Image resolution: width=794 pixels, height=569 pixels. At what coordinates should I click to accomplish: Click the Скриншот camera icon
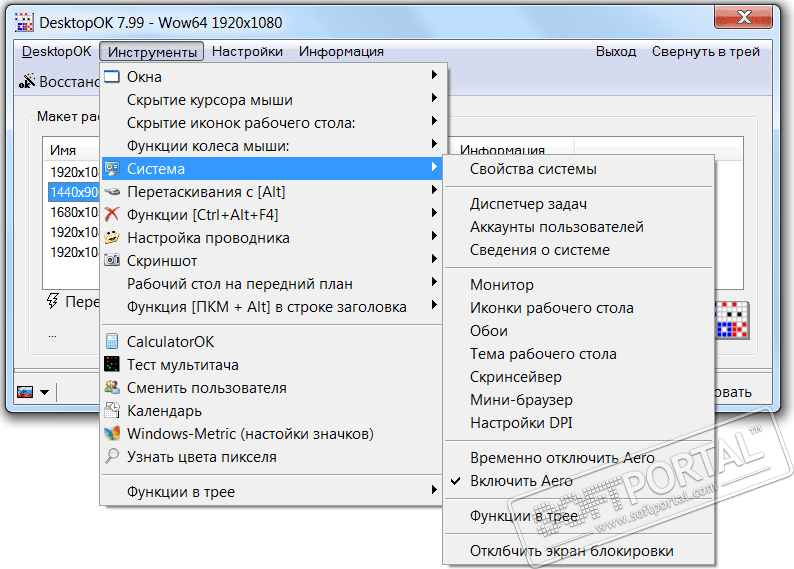[112, 260]
